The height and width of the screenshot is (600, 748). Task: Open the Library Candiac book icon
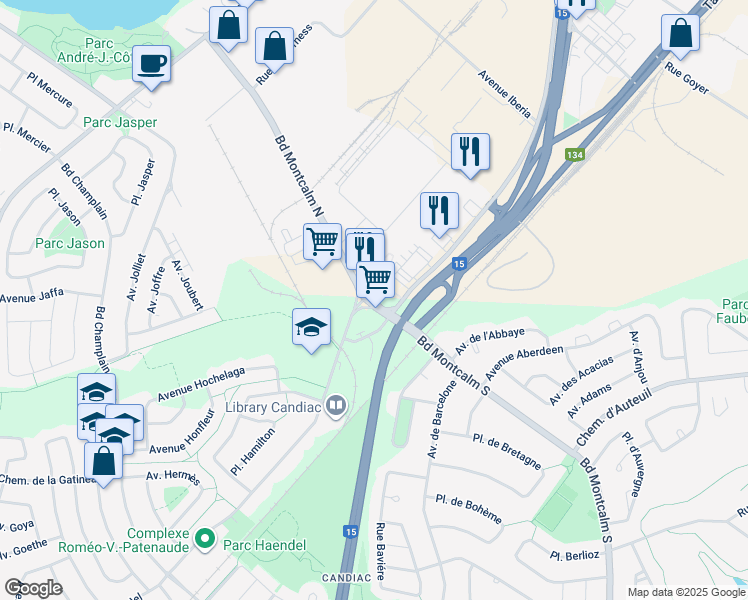pos(336,406)
